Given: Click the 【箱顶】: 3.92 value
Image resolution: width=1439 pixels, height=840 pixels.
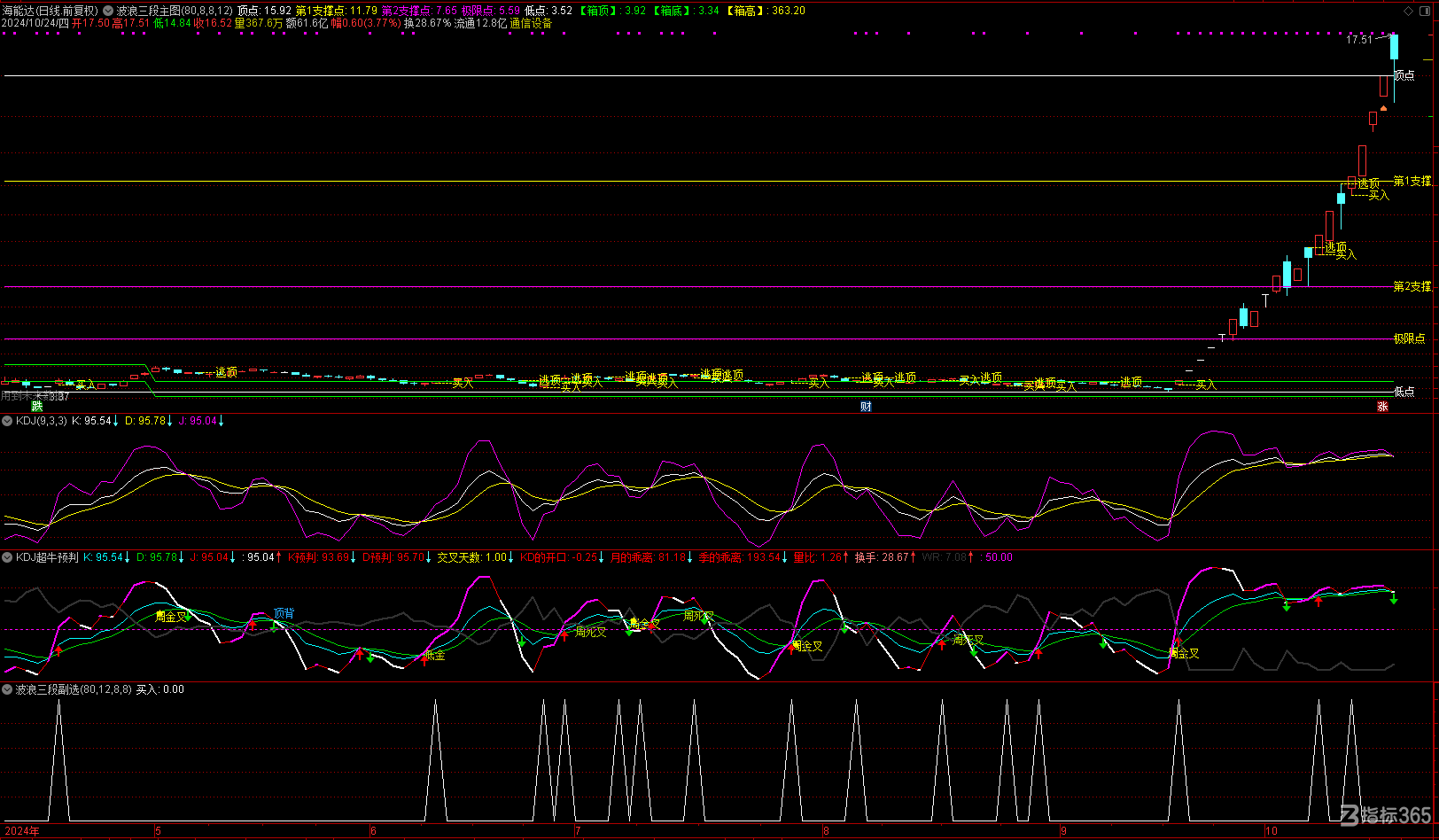Looking at the screenshot, I should click(612, 11).
